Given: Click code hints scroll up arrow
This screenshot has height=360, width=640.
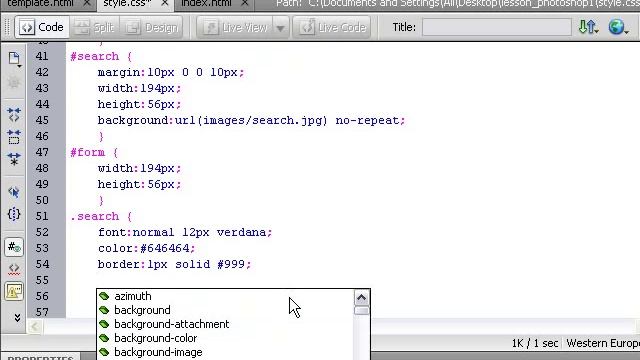Looking at the screenshot, I should tap(361, 298).
